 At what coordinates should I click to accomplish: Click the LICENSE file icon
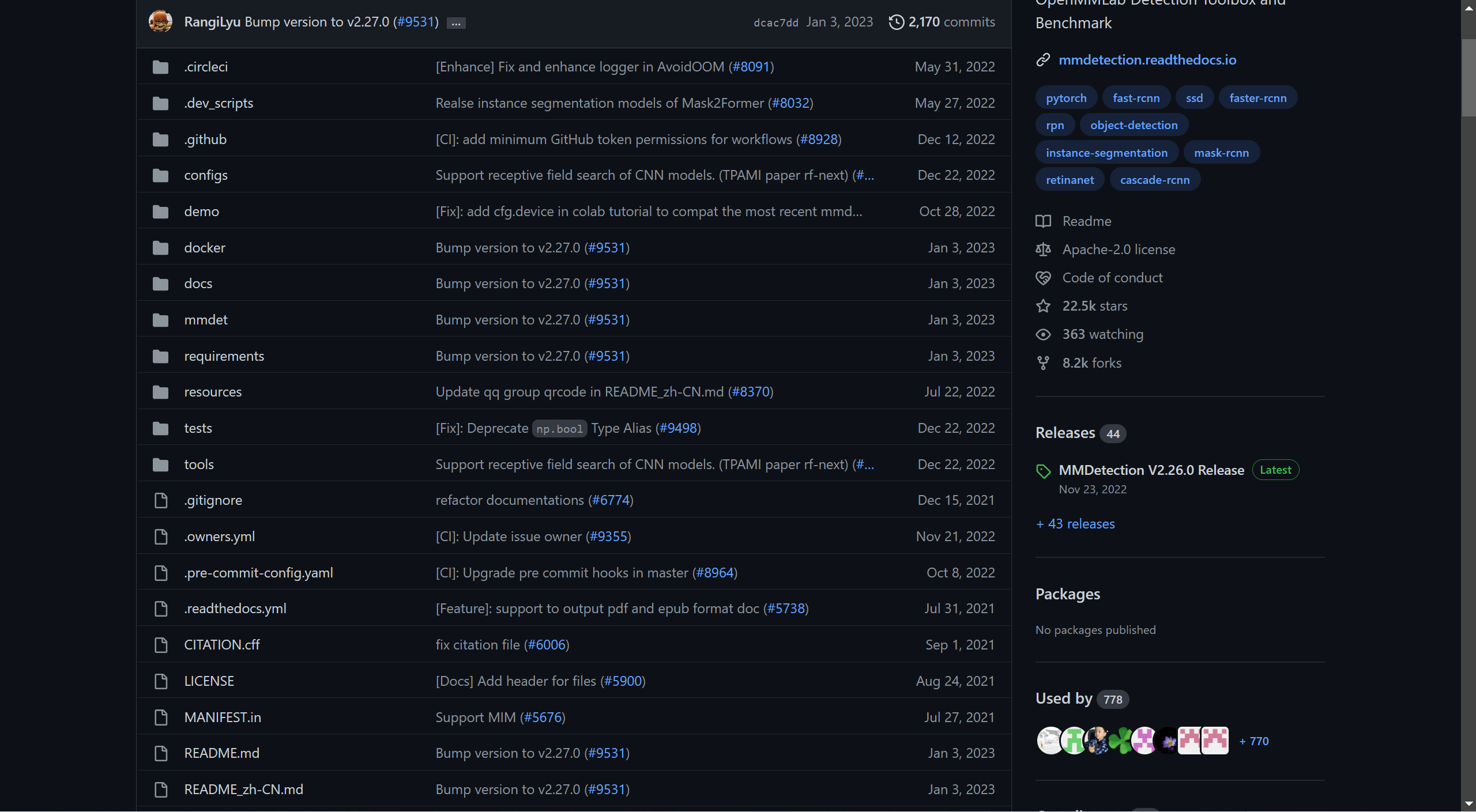161,681
